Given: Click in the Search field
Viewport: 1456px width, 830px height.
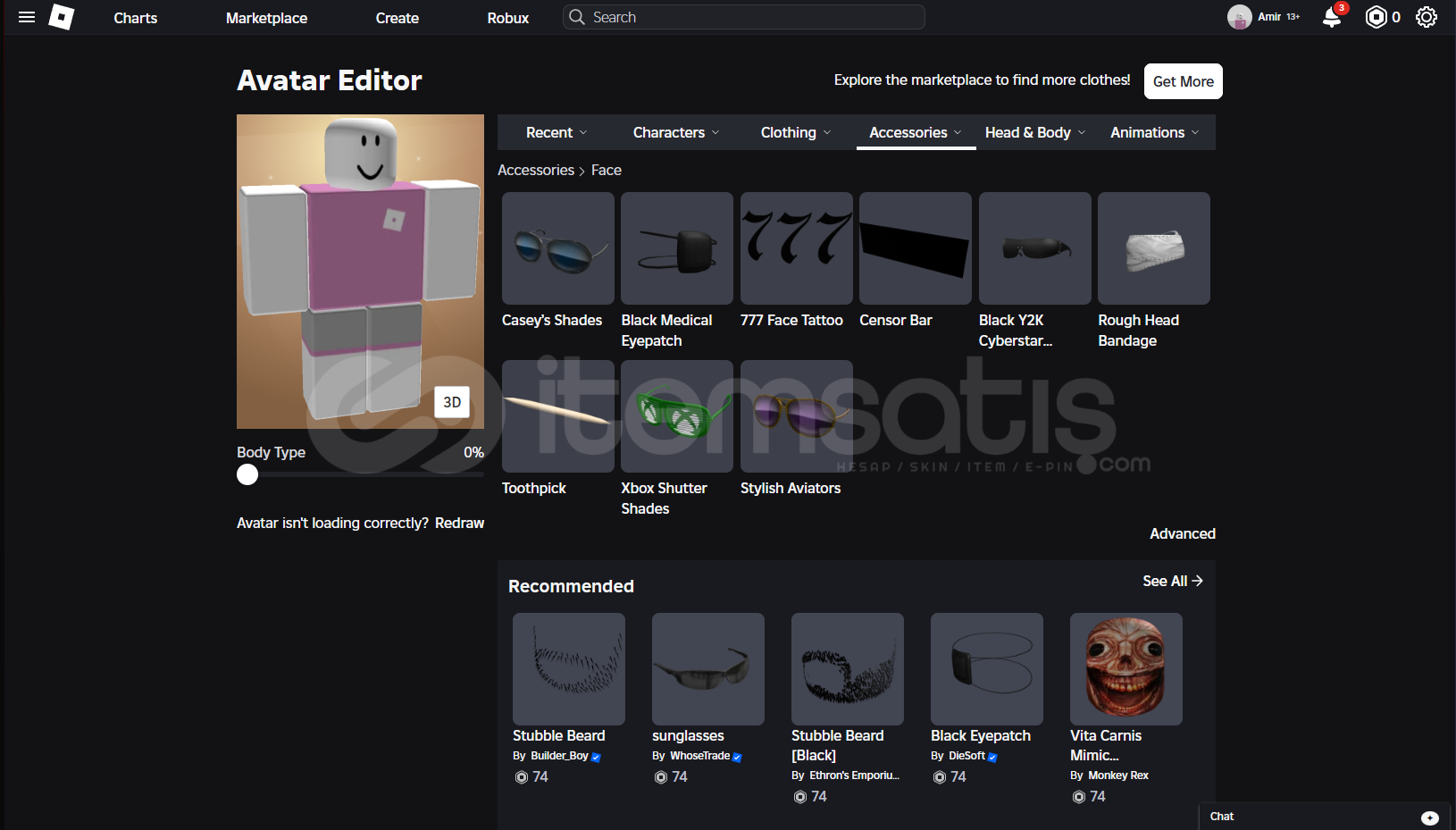Looking at the screenshot, I should [743, 17].
